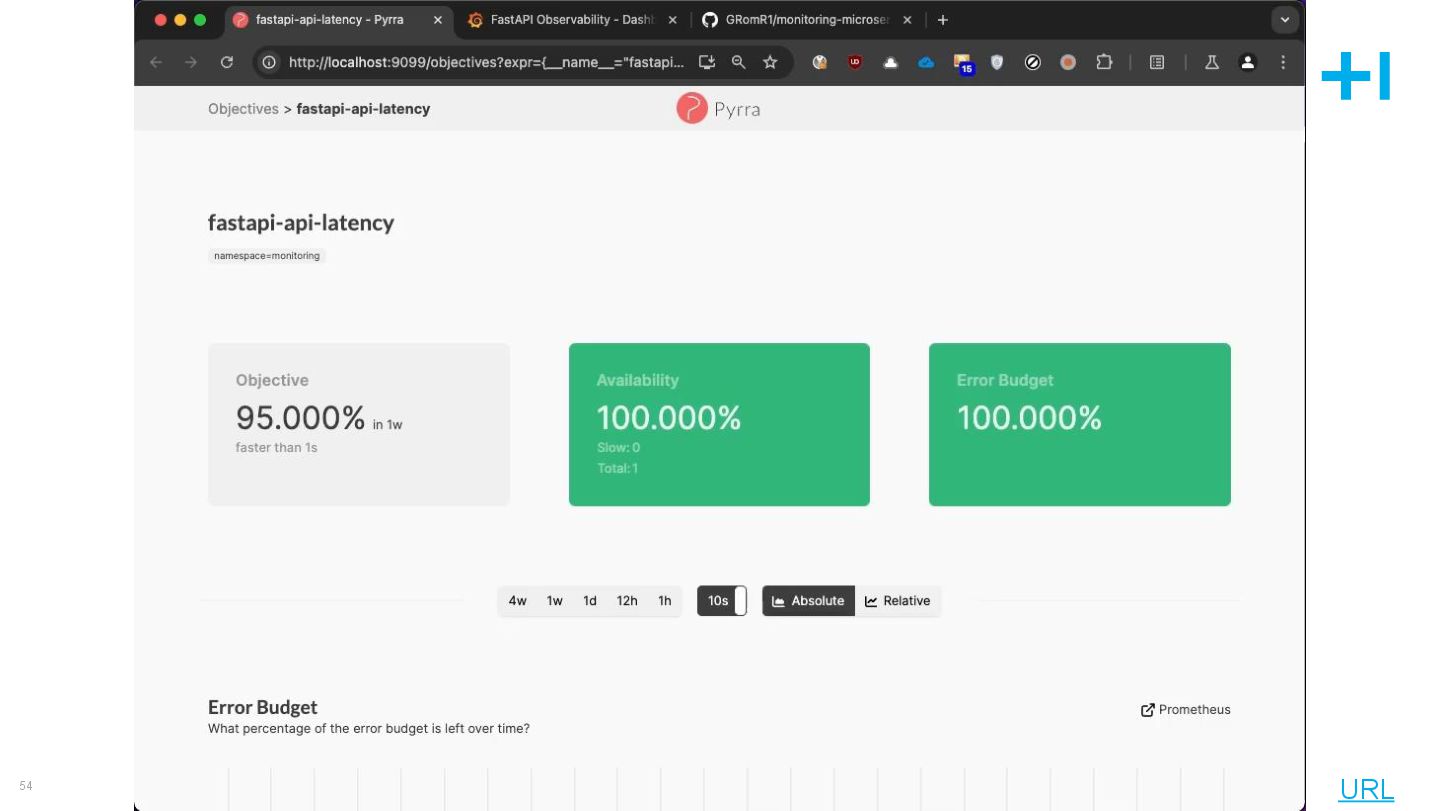Open a new browser tab
Screen dimensions: 1440x811
pos(942,20)
